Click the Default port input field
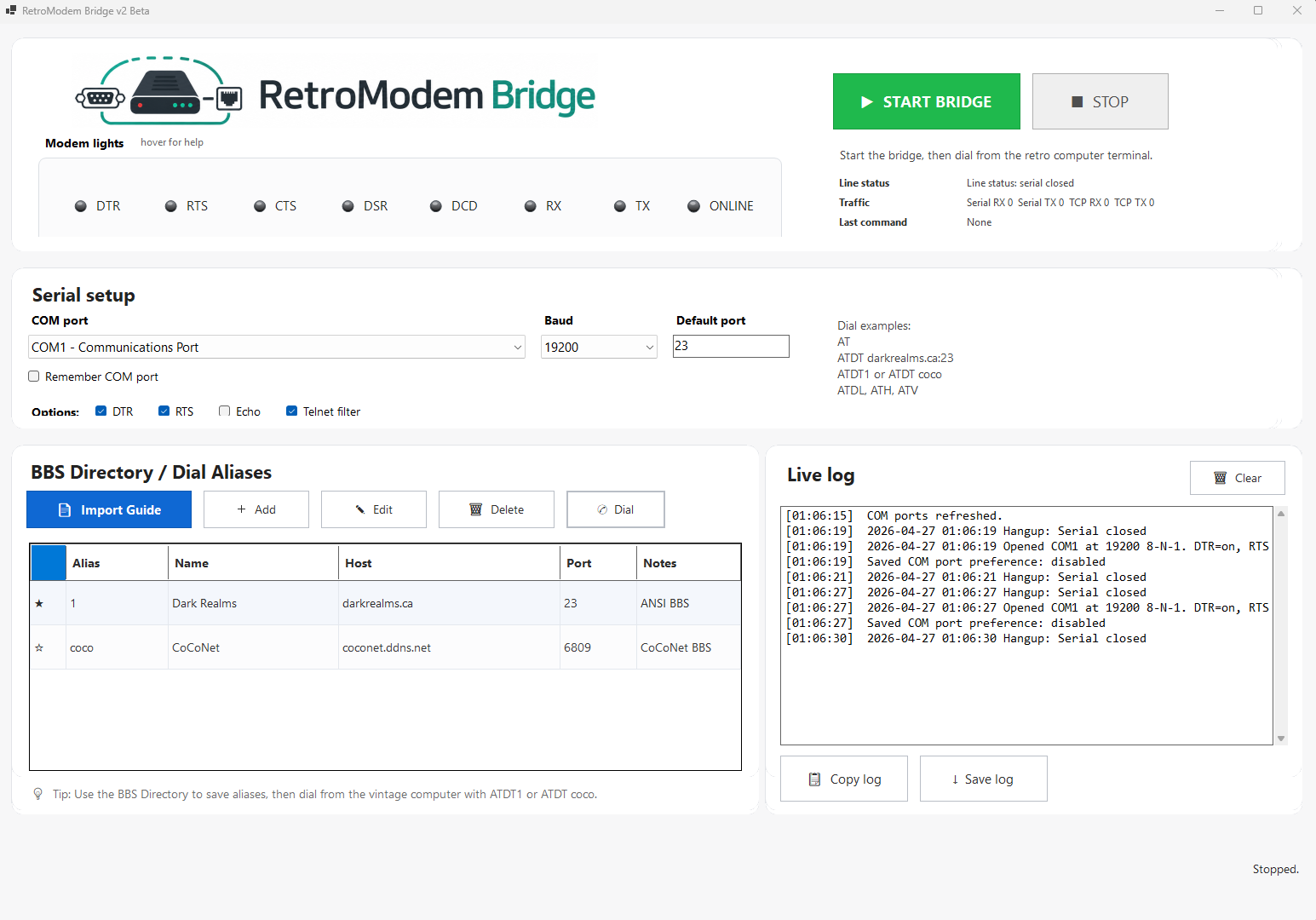 coord(731,346)
